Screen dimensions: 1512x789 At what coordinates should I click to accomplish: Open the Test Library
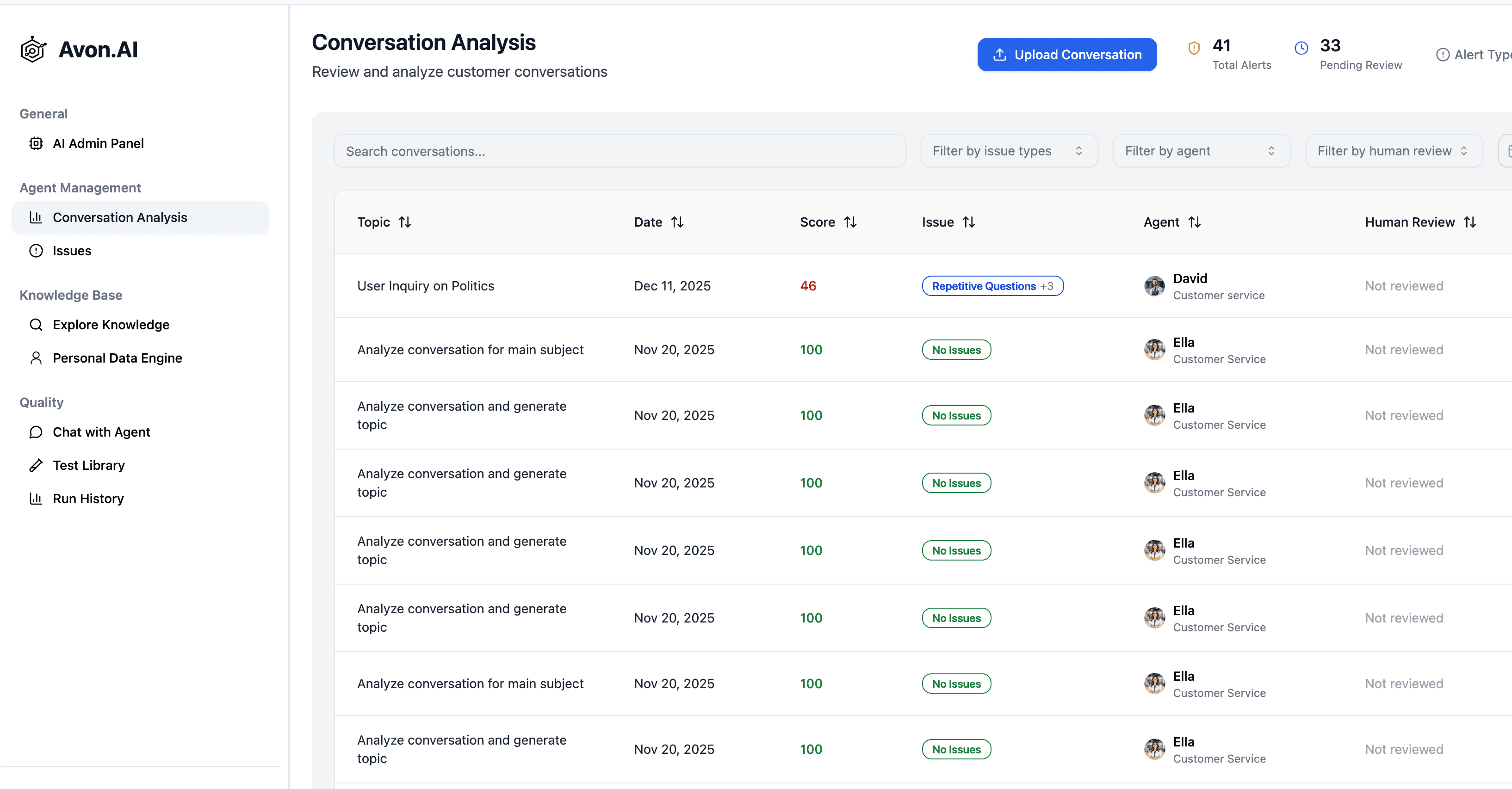pyautogui.click(x=89, y=465)
